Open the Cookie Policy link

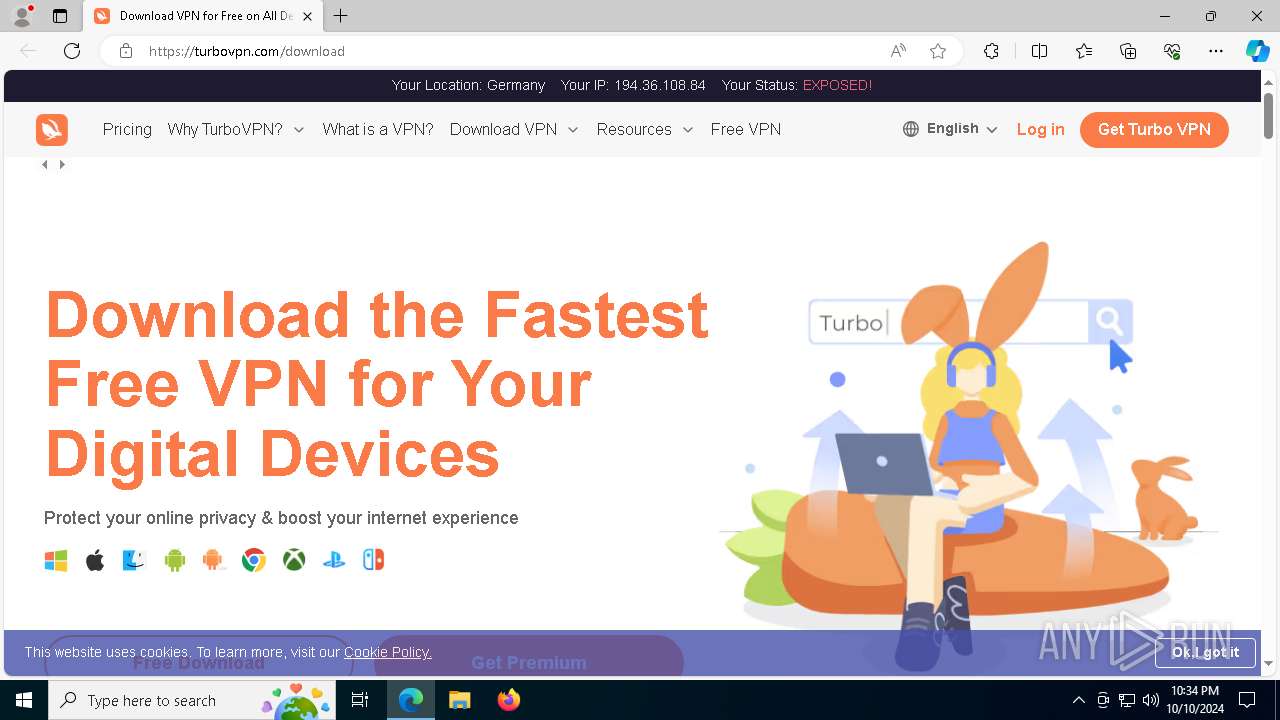pyautogui.click(x=388, y=652)
